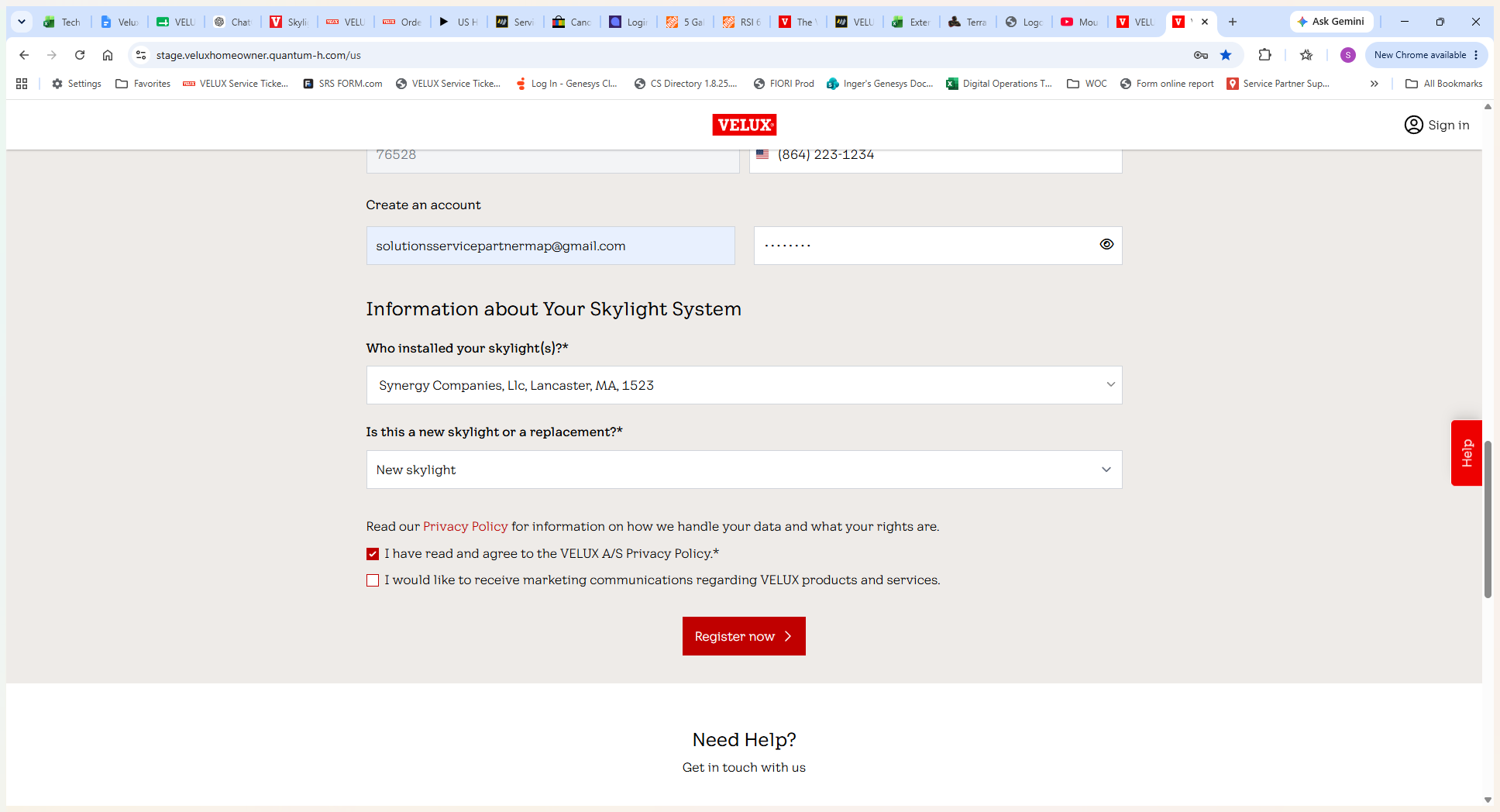Viewport: 1500px width, 812px height.
Task: Select the US flag country selector
Action: pyautogui.click(x=762, y=154)
